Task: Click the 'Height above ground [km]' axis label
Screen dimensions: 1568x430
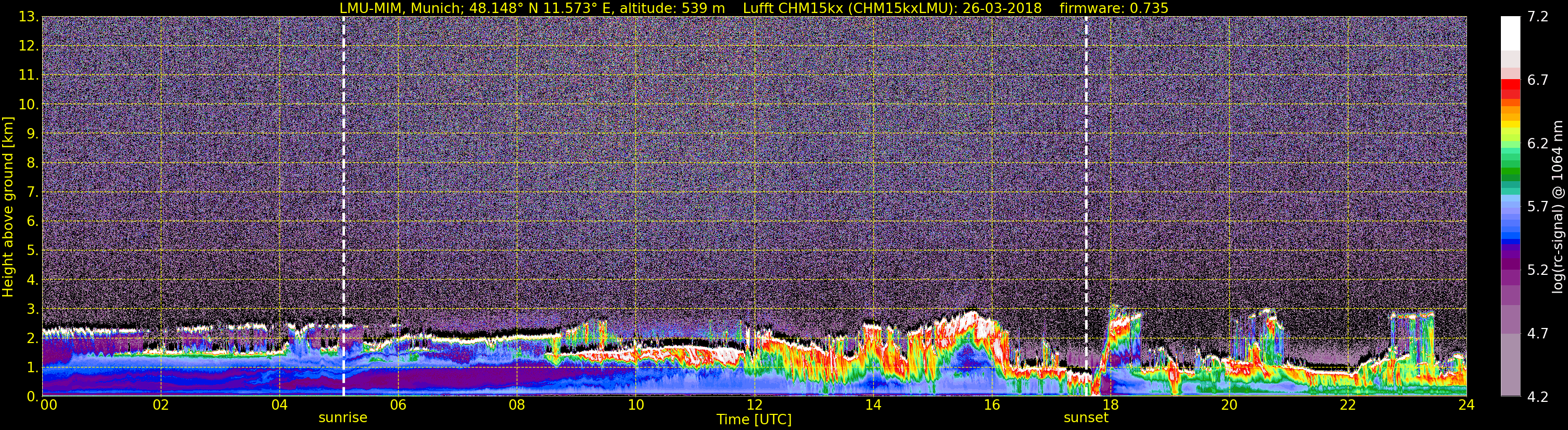Action: coord(8,207)
